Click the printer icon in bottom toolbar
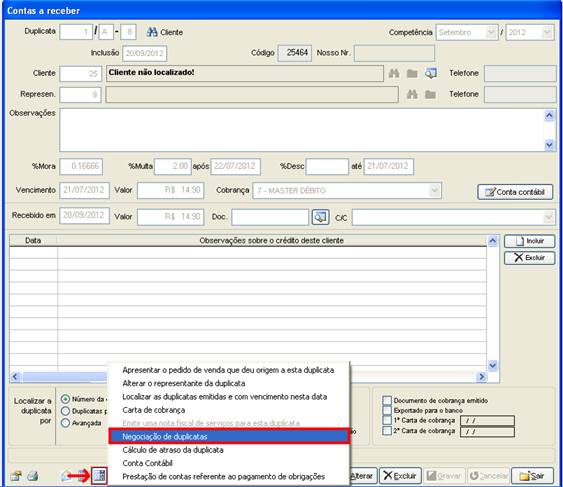This screenshot has height=487, width=563. click(x=33, y=476)
